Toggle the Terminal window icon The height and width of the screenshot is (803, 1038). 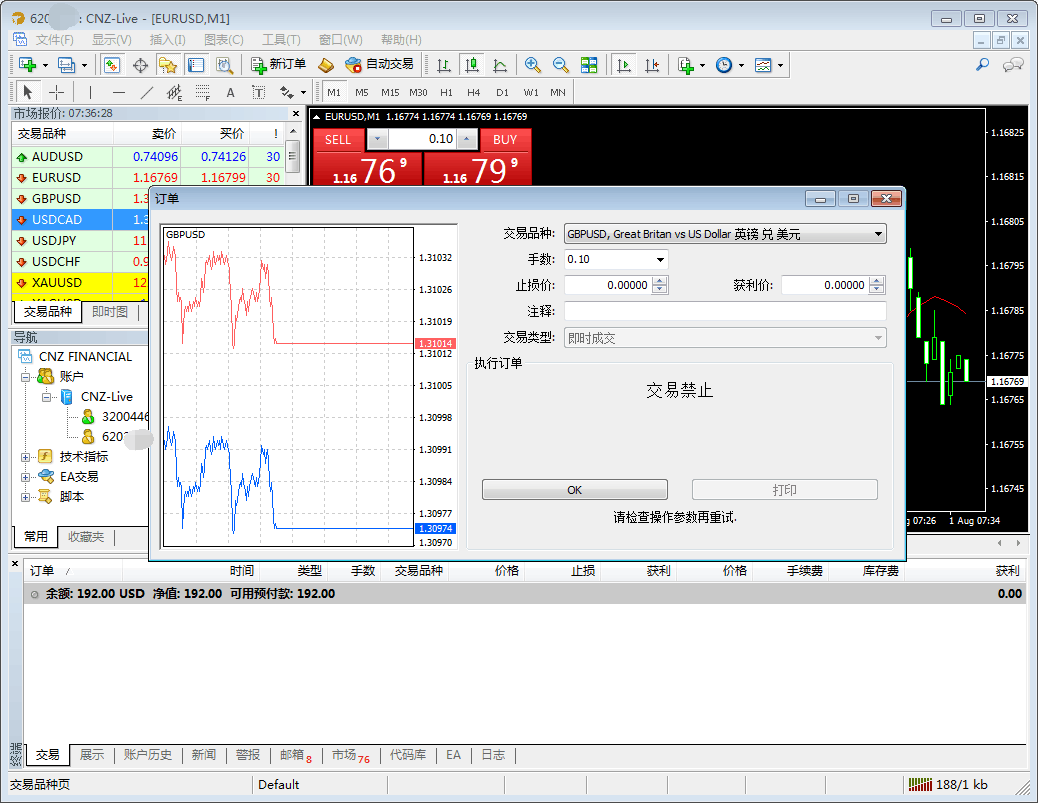coord(195,65)
